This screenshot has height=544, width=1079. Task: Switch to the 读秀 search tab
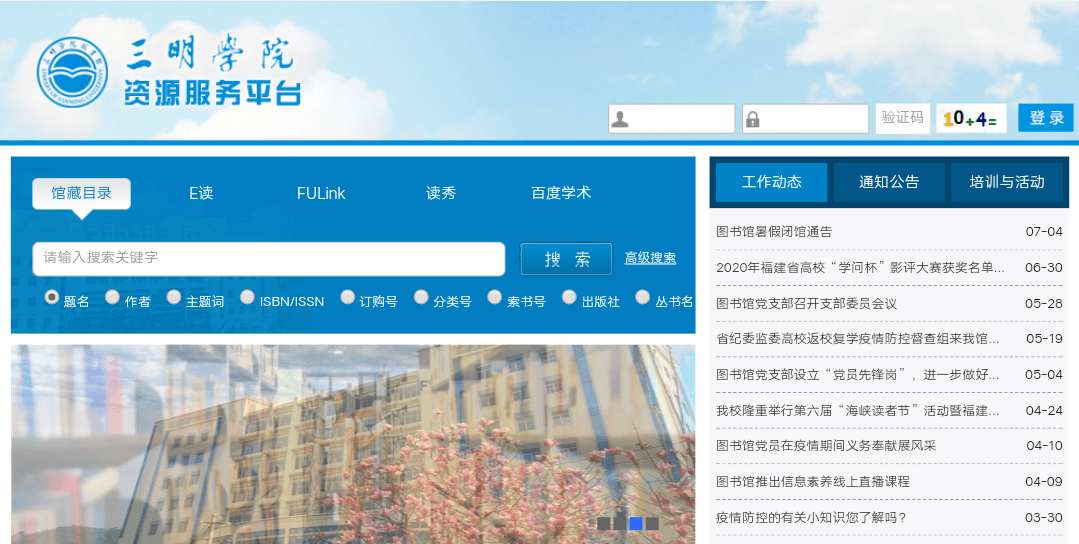tap(440, 193)
